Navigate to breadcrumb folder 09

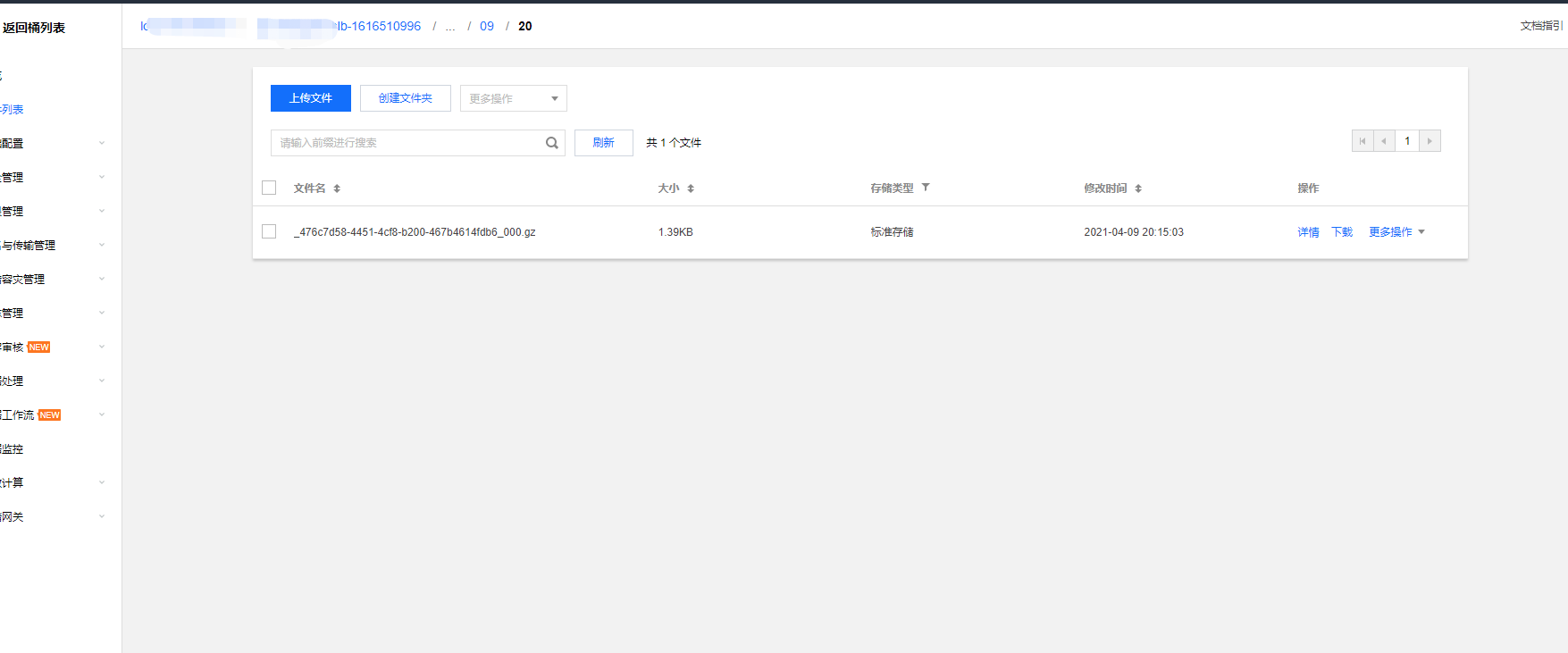point(487,26)
